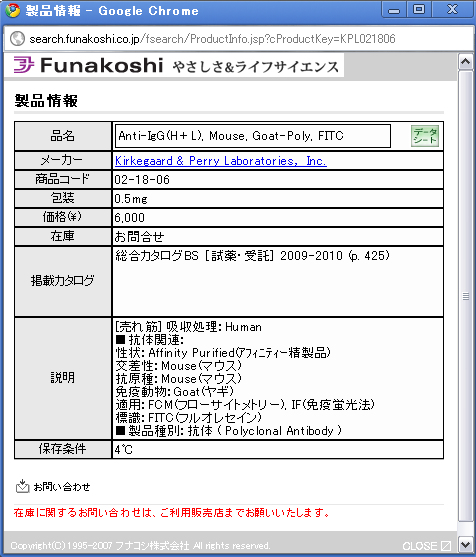Click description line 抗原種: Mouse(マウス)
This screenshot has height=557, width=476.
coord(179,379)
